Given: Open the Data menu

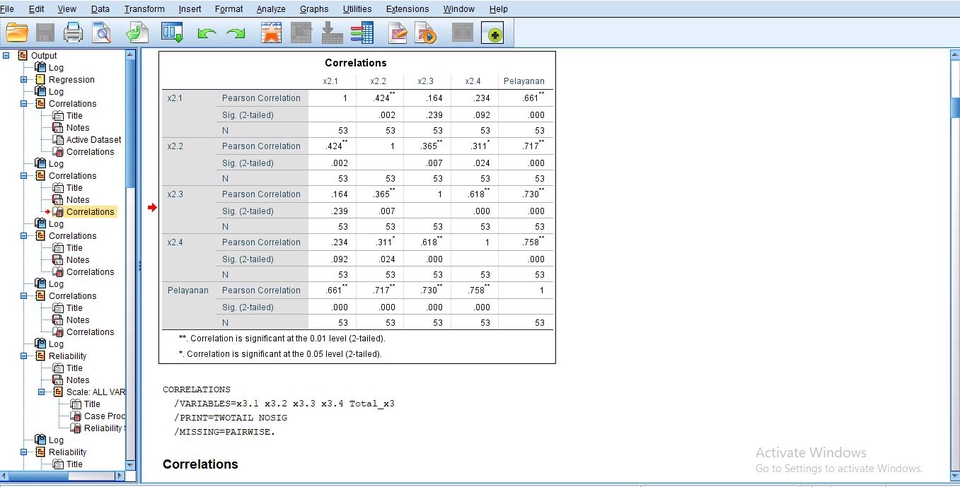Looking at the screenshot, I should (100, 9).
